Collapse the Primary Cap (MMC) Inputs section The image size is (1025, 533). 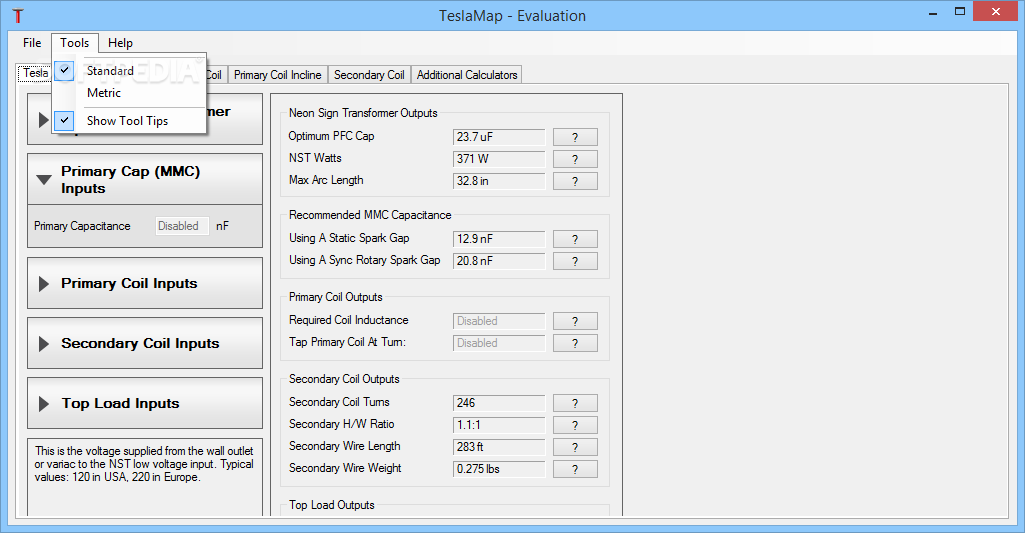pos(145,180)
